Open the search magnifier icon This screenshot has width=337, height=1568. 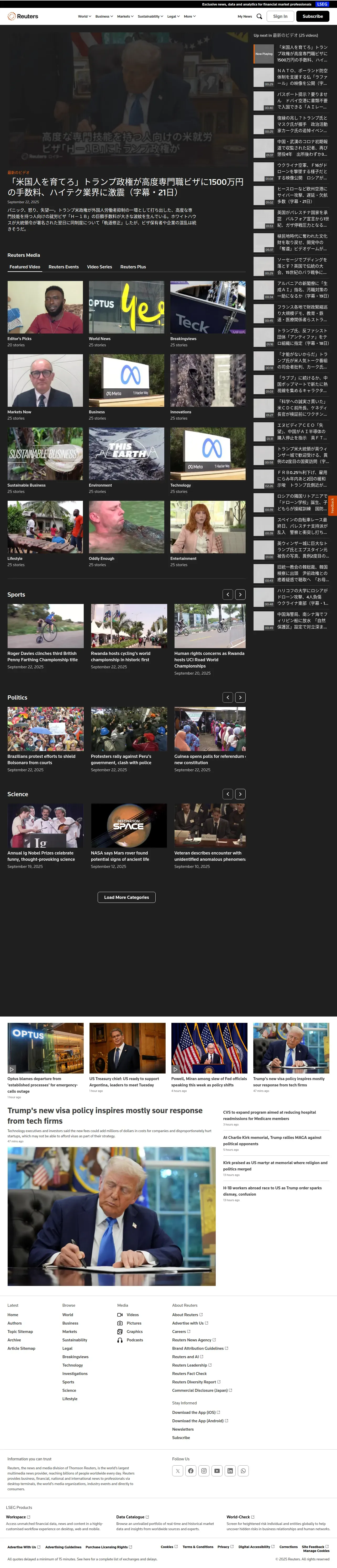pos(259,17)
